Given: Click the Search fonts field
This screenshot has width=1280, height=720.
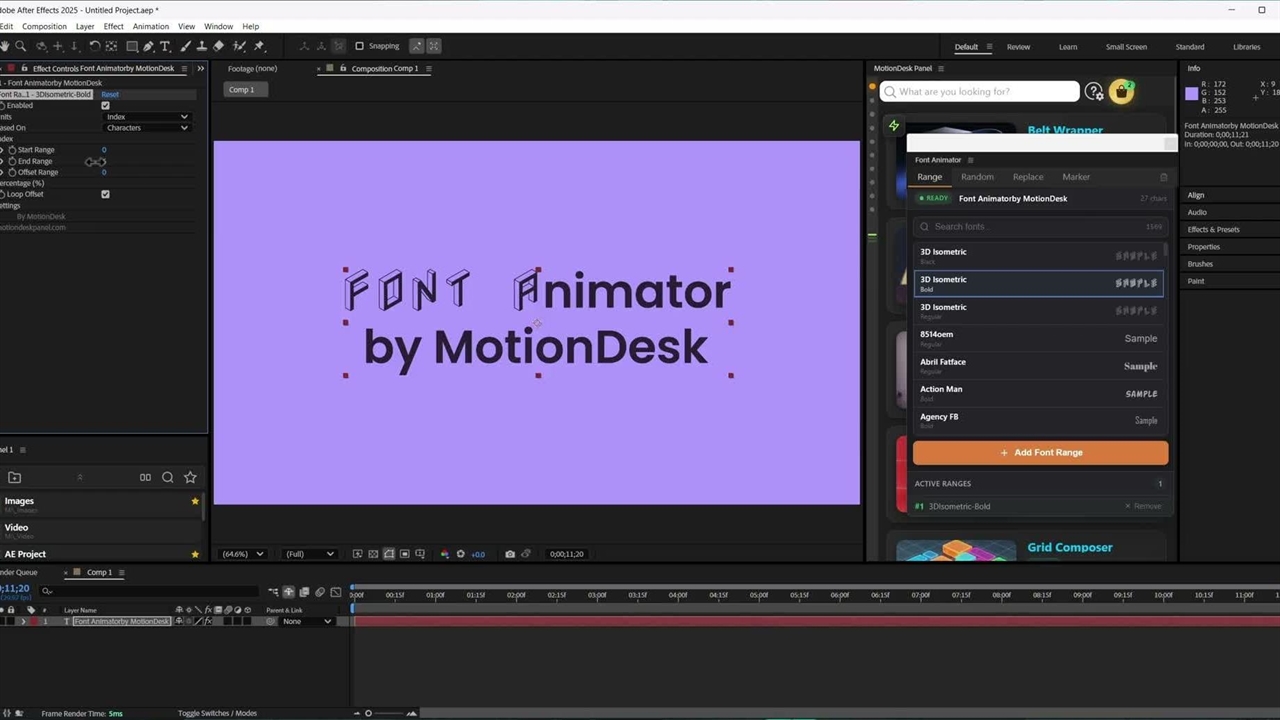Looking at the screenshot, I should point(1040,226).
